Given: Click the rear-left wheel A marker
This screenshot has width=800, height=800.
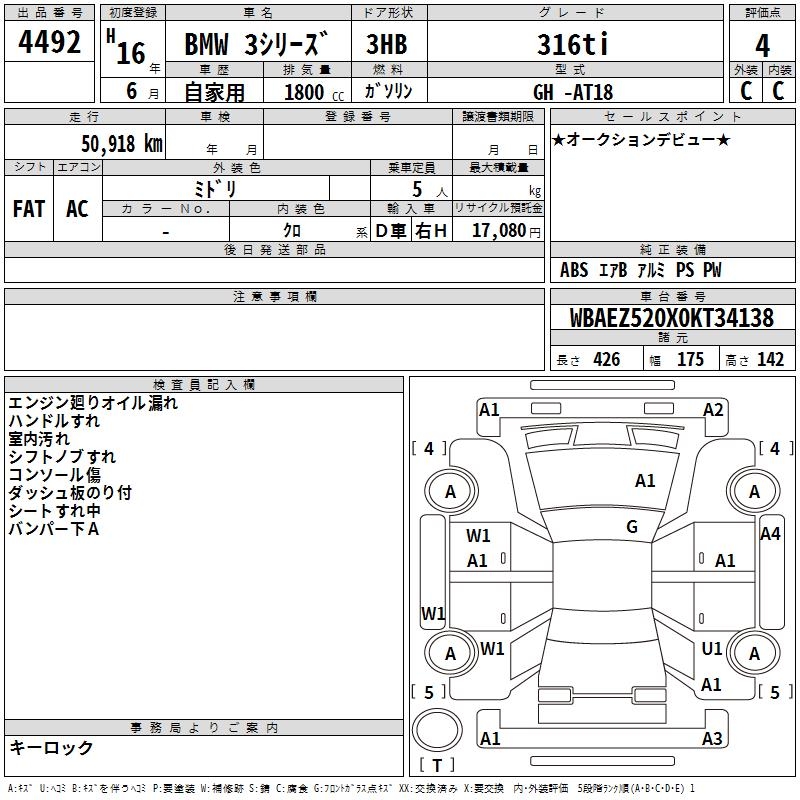Looking at the screenshot, I should tap(451, 654).
